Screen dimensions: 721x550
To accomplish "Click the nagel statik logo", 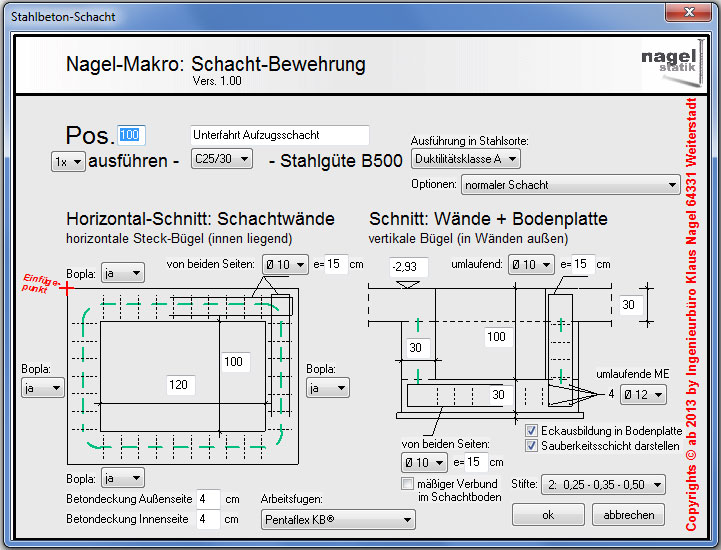I will [662, 64].
